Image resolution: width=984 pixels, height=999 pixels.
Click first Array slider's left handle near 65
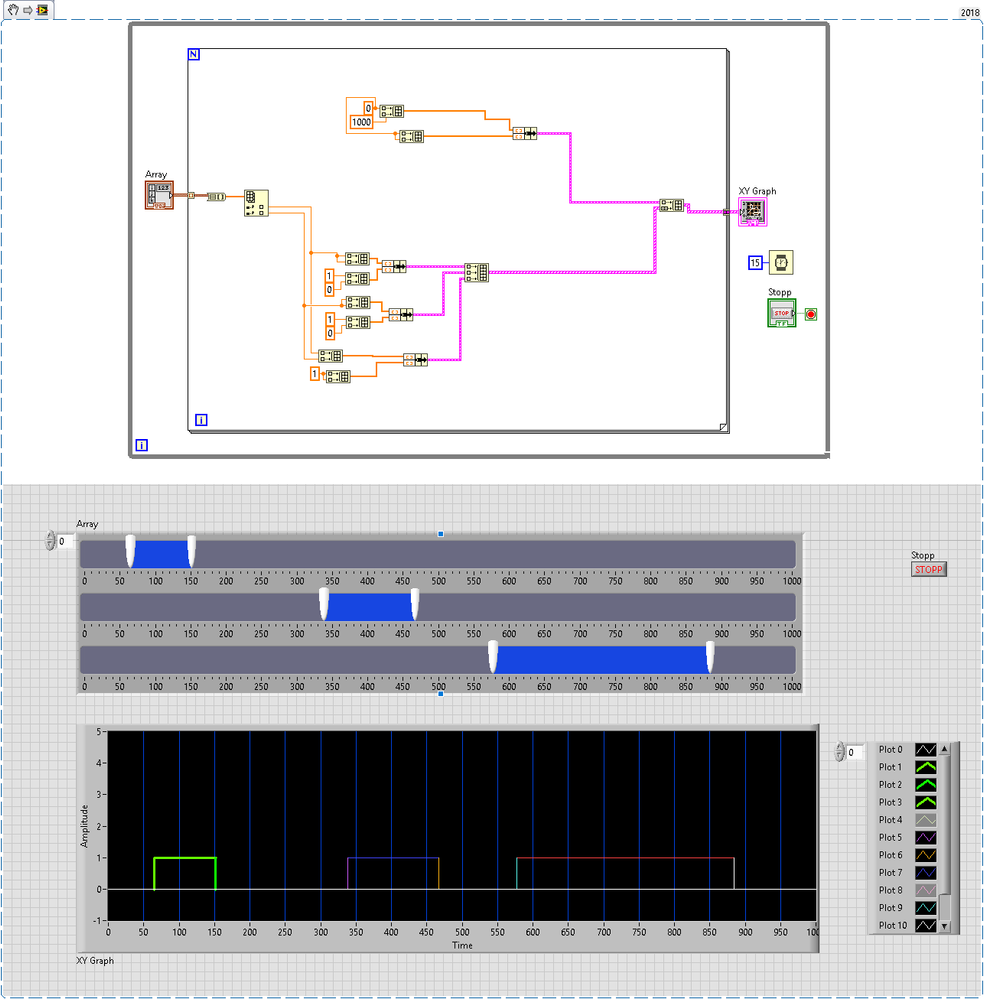pos(130,551)
